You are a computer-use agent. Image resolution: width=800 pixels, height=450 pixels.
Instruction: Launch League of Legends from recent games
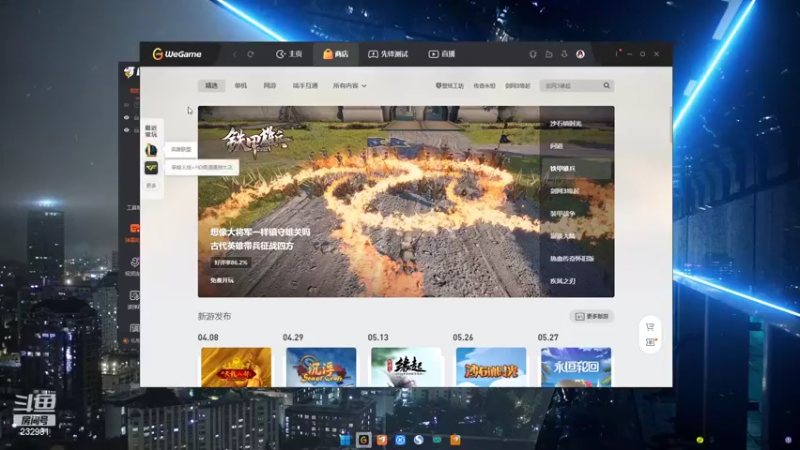click(151, 149)
